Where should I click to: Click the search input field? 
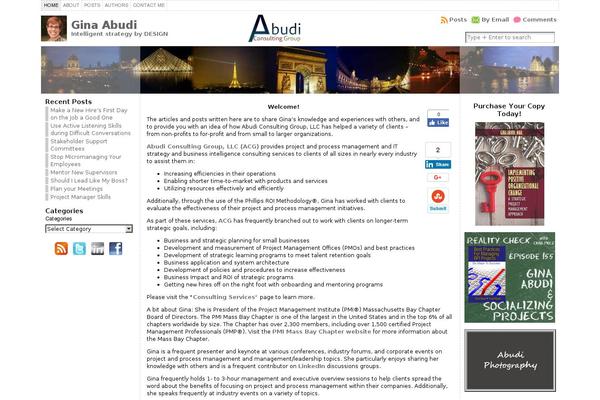pos(510,38)
